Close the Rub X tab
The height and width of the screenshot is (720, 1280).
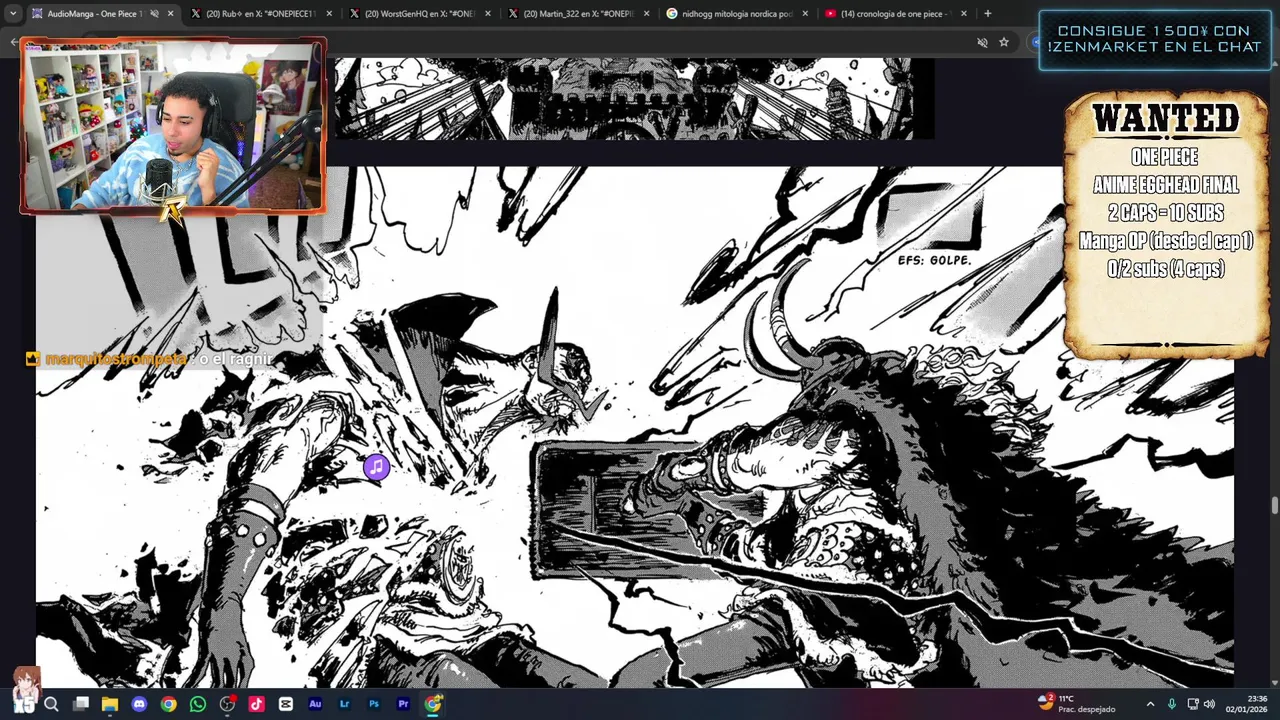[x=329, y=14]
